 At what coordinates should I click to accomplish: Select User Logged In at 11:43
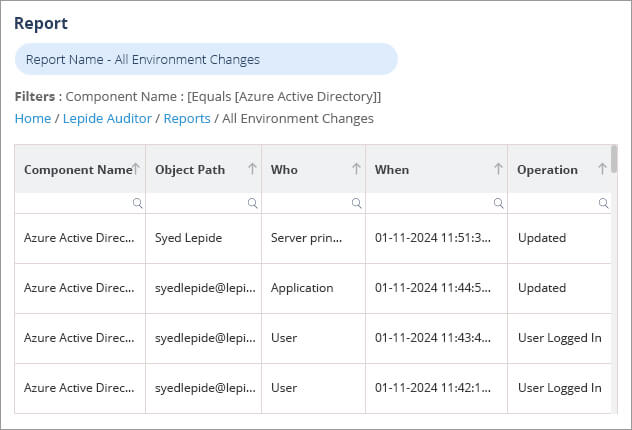pyautogui.click(x=560, y=338)
